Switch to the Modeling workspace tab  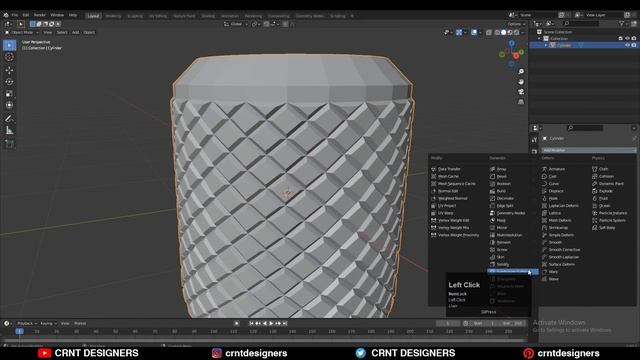(x=113, y=16)
